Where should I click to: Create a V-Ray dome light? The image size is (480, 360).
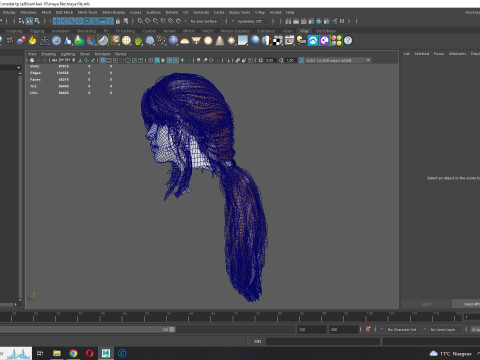pyautogui.click(x=184, y=41)
